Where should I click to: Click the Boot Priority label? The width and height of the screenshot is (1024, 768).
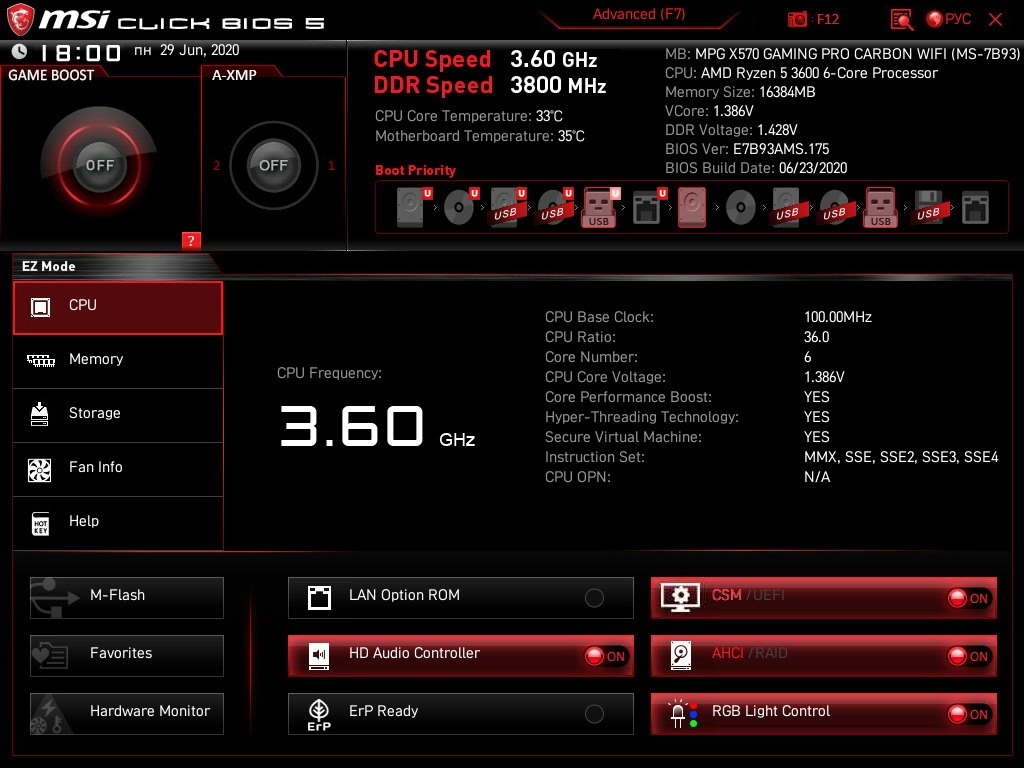pyautogui.click(x=415, y=170)
